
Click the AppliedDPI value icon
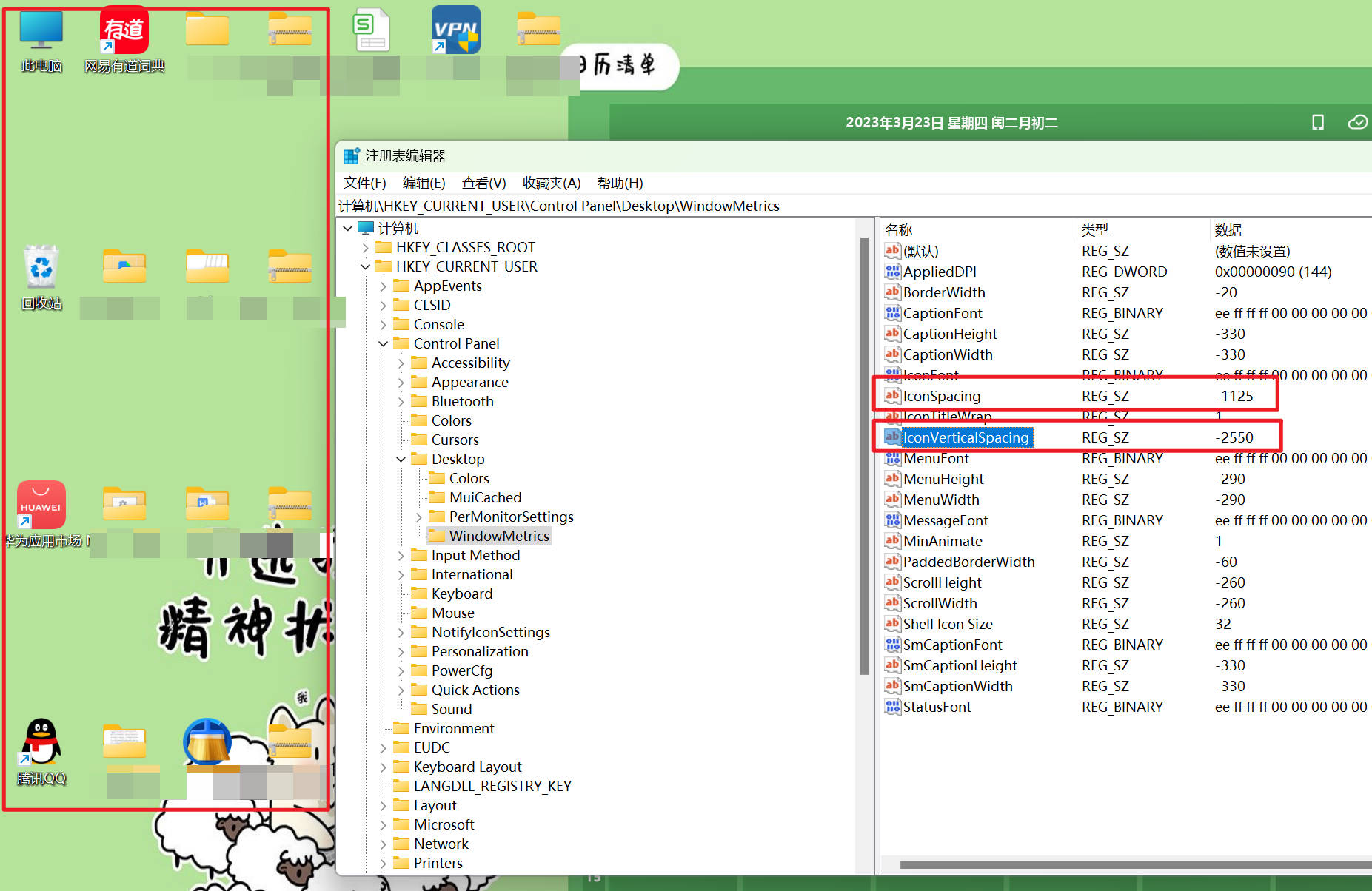[x=893, y=272]
